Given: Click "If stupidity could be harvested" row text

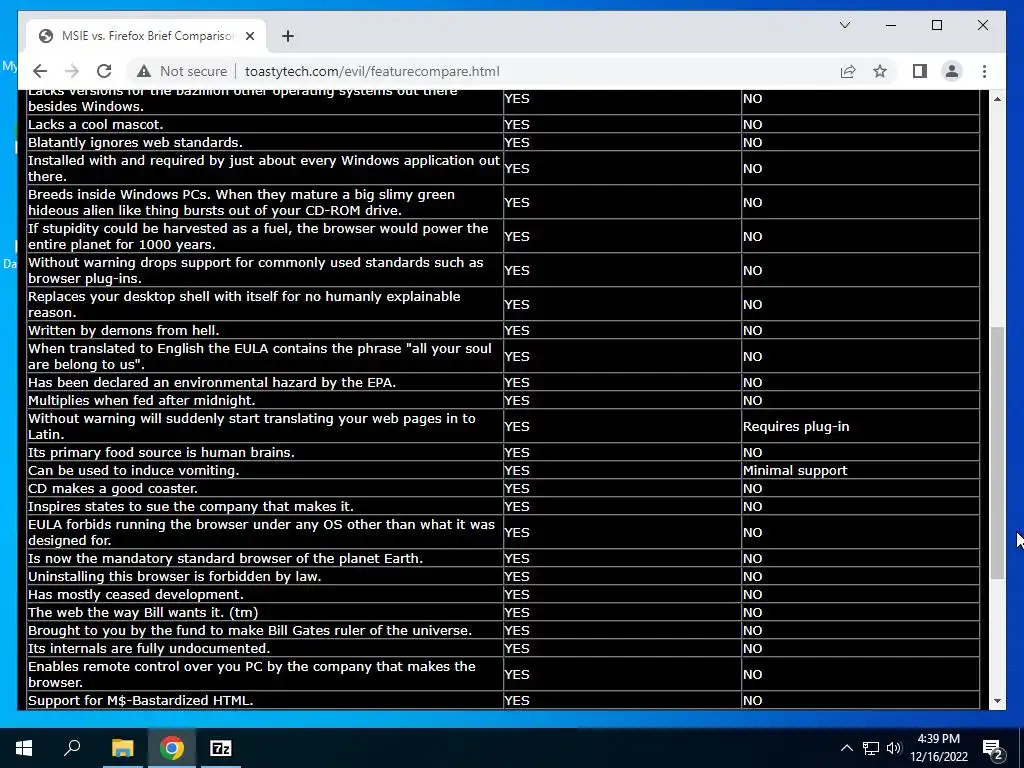Looking at the screenshot, I should pyautogui.click(x=258, y=236).
